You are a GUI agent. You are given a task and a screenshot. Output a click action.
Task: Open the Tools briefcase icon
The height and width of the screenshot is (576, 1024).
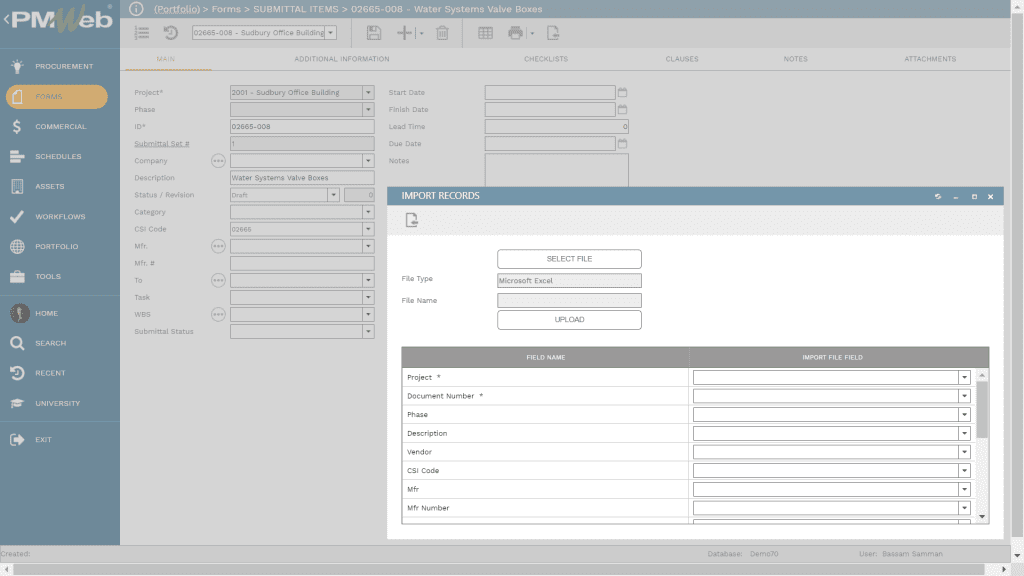[x=18, y=276]
